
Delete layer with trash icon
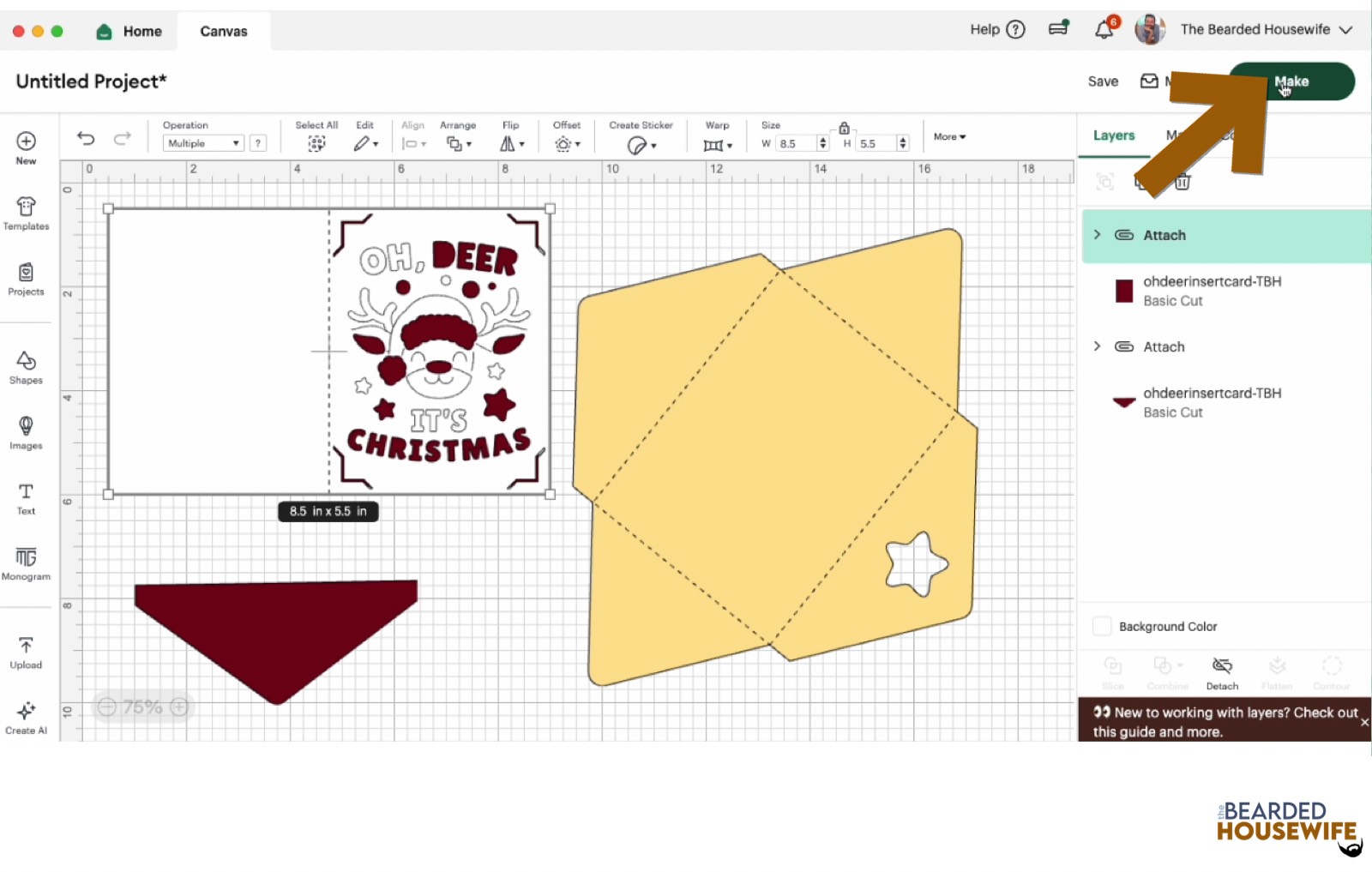[1182, 182]
